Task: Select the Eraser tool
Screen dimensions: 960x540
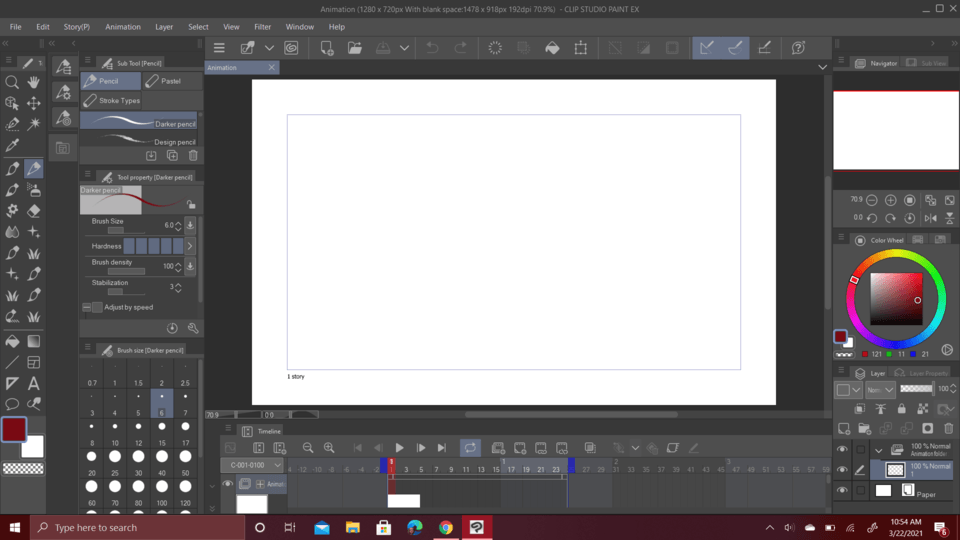Action: [34, 211]
